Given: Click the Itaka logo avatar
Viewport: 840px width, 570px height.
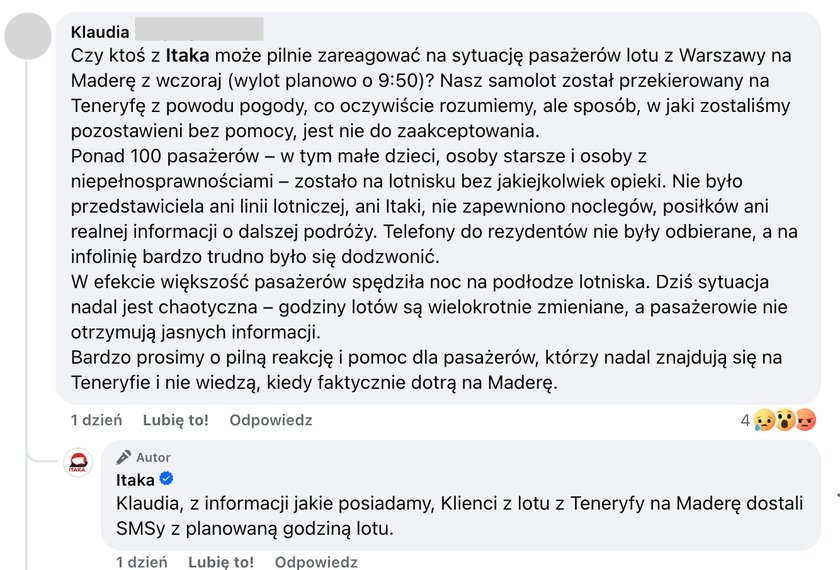Looking at the screenshot, I should coord(78,464).
